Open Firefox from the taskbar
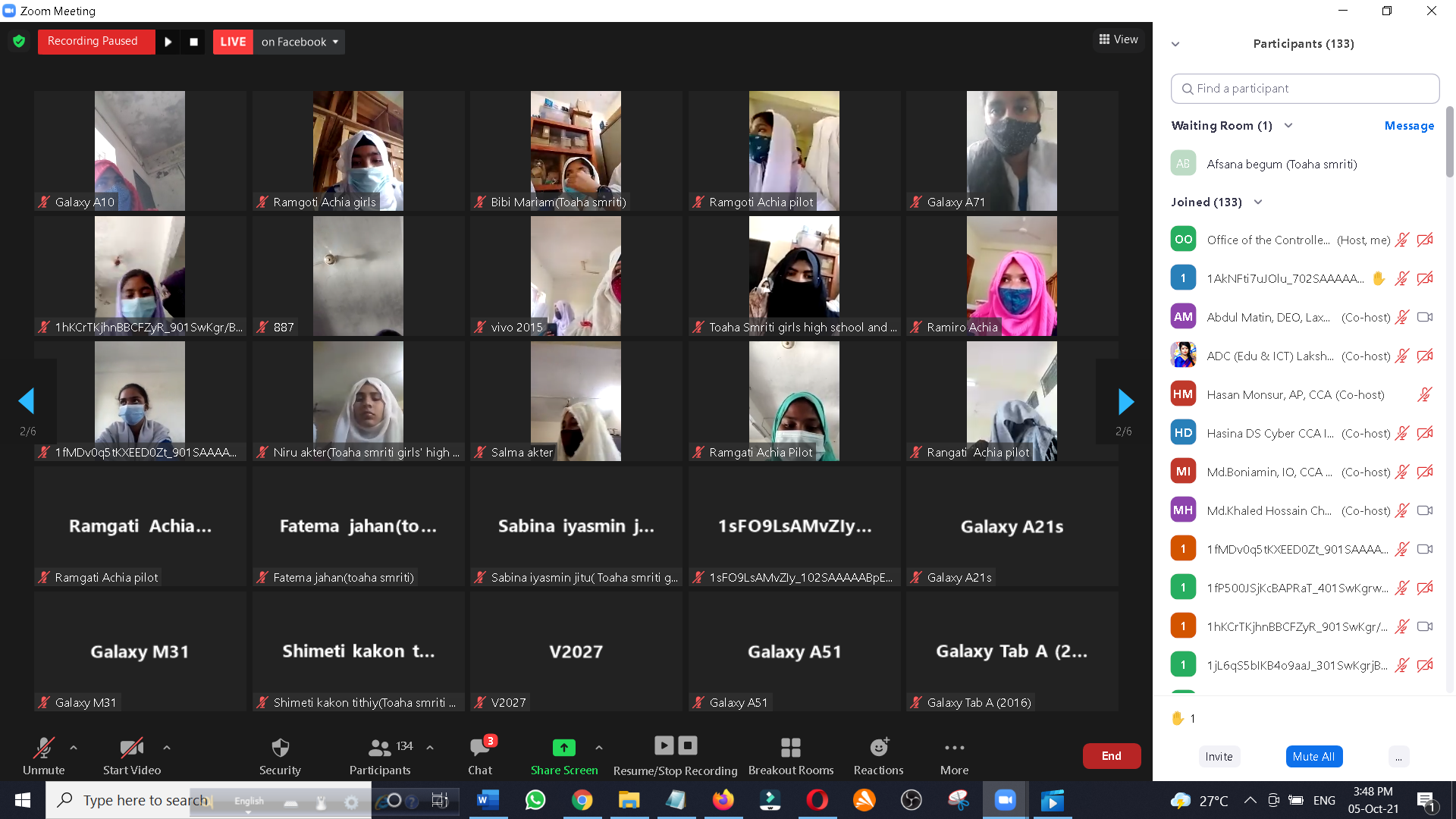The width and height of the screenshot is (1456, 819). click(723, 800)
